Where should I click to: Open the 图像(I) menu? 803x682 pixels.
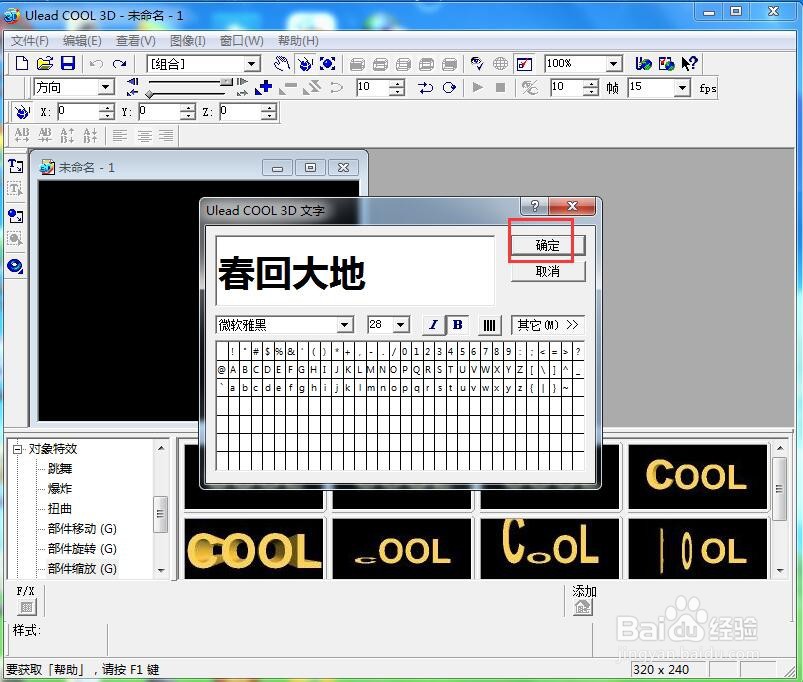coord(187,40)
